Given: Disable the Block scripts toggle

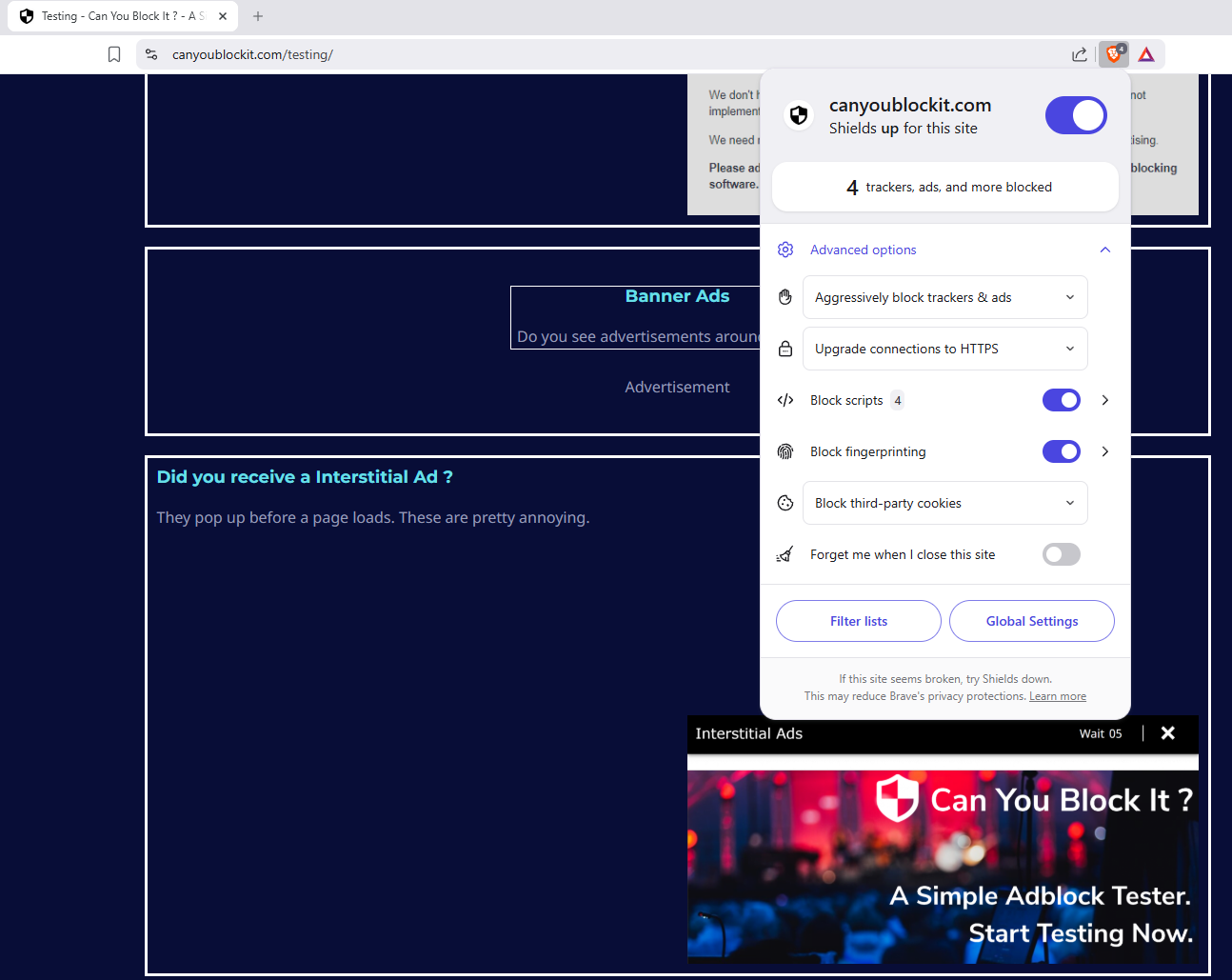Looking at the screenshot, I should point(1062,400).
